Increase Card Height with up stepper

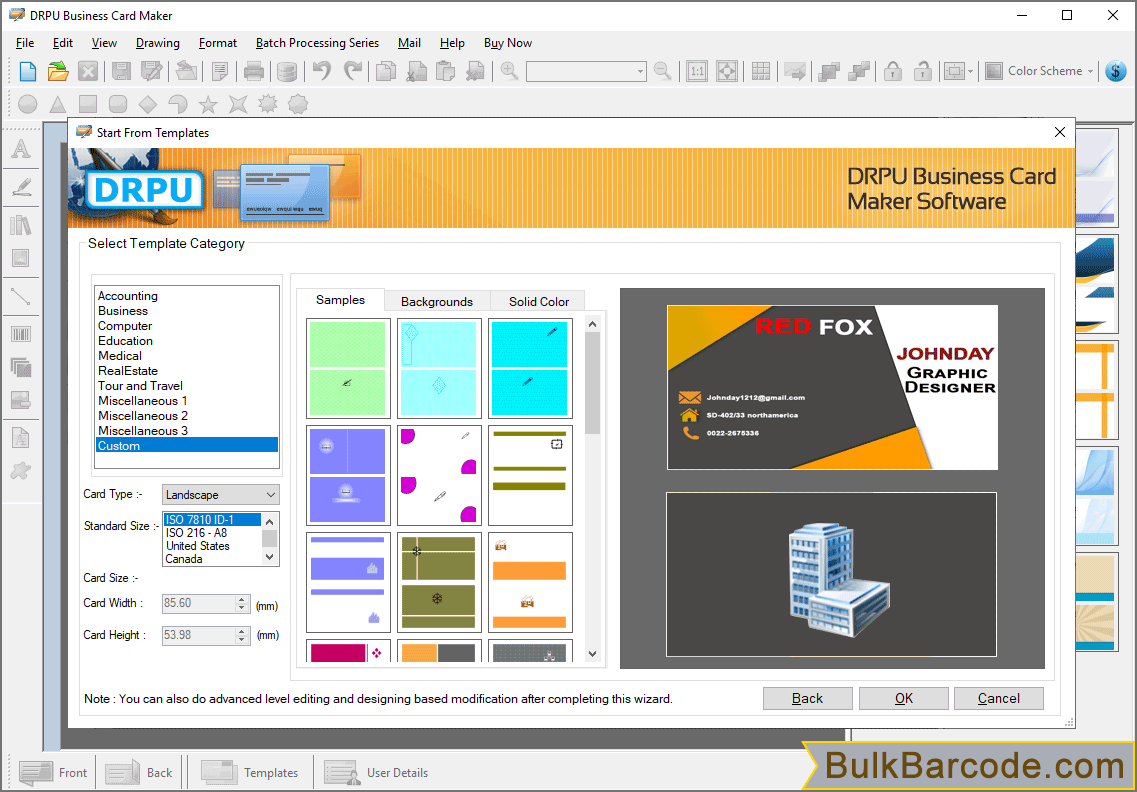[242, 630]
